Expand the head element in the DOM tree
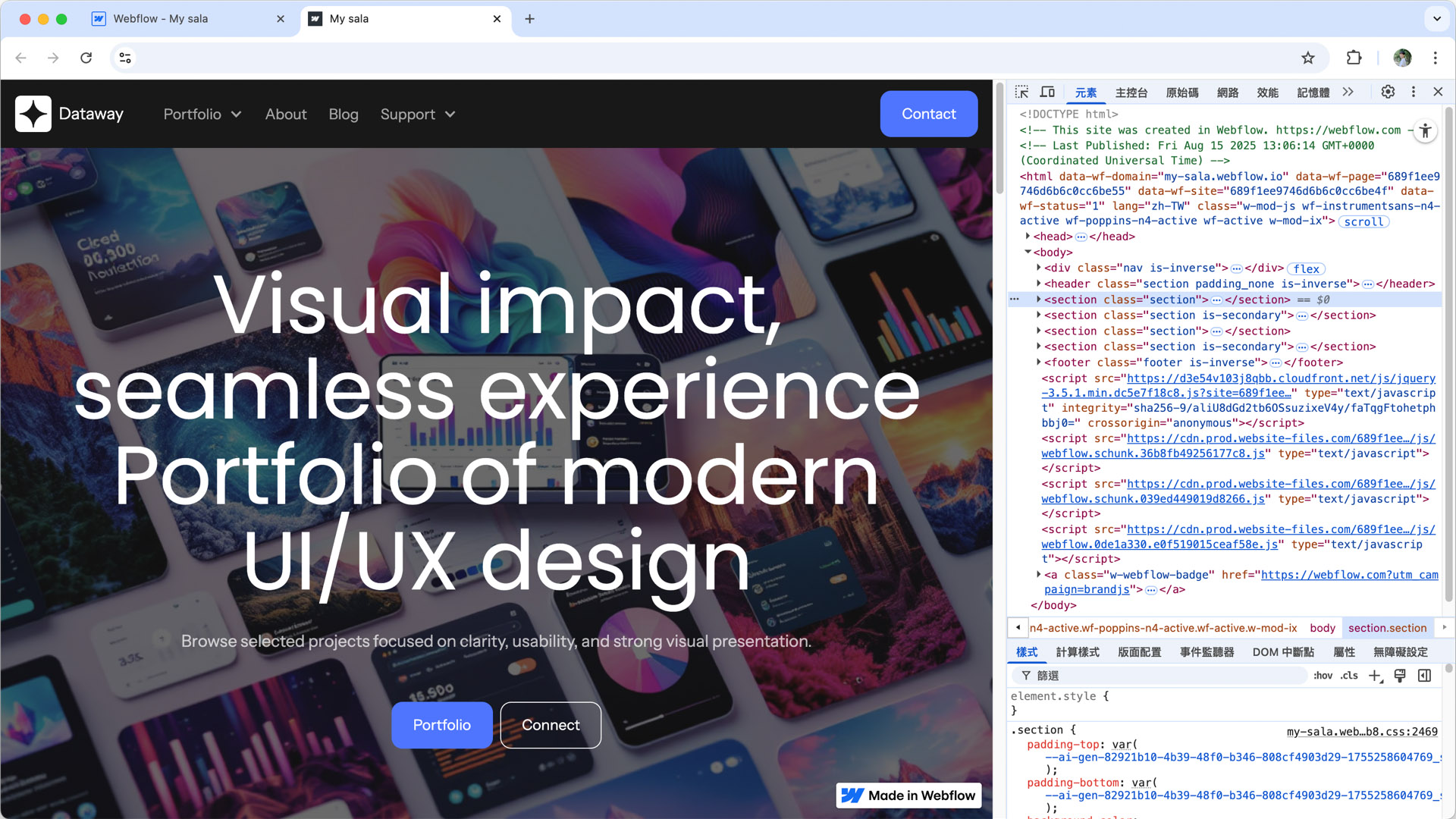This screenshot has height=819, width=1456. click(x=1028, y=237)
